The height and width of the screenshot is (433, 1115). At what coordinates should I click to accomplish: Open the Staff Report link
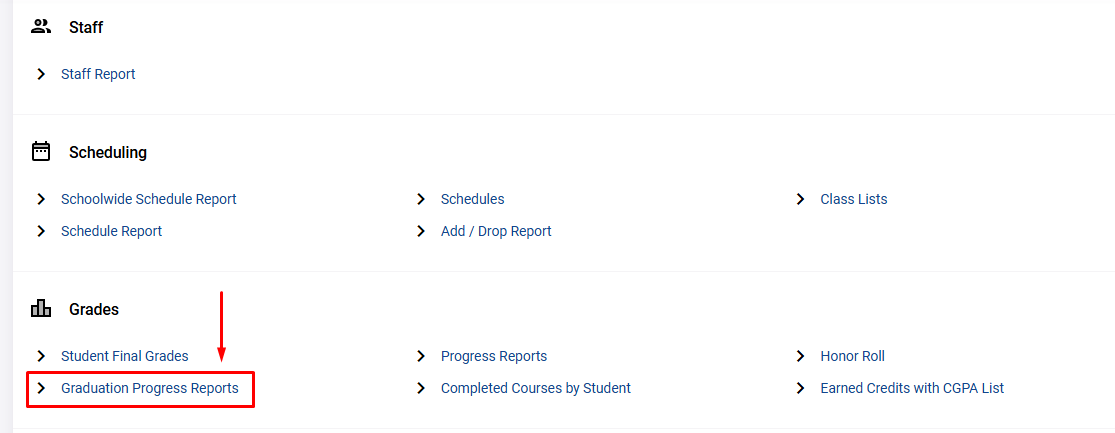coord(98,74)
